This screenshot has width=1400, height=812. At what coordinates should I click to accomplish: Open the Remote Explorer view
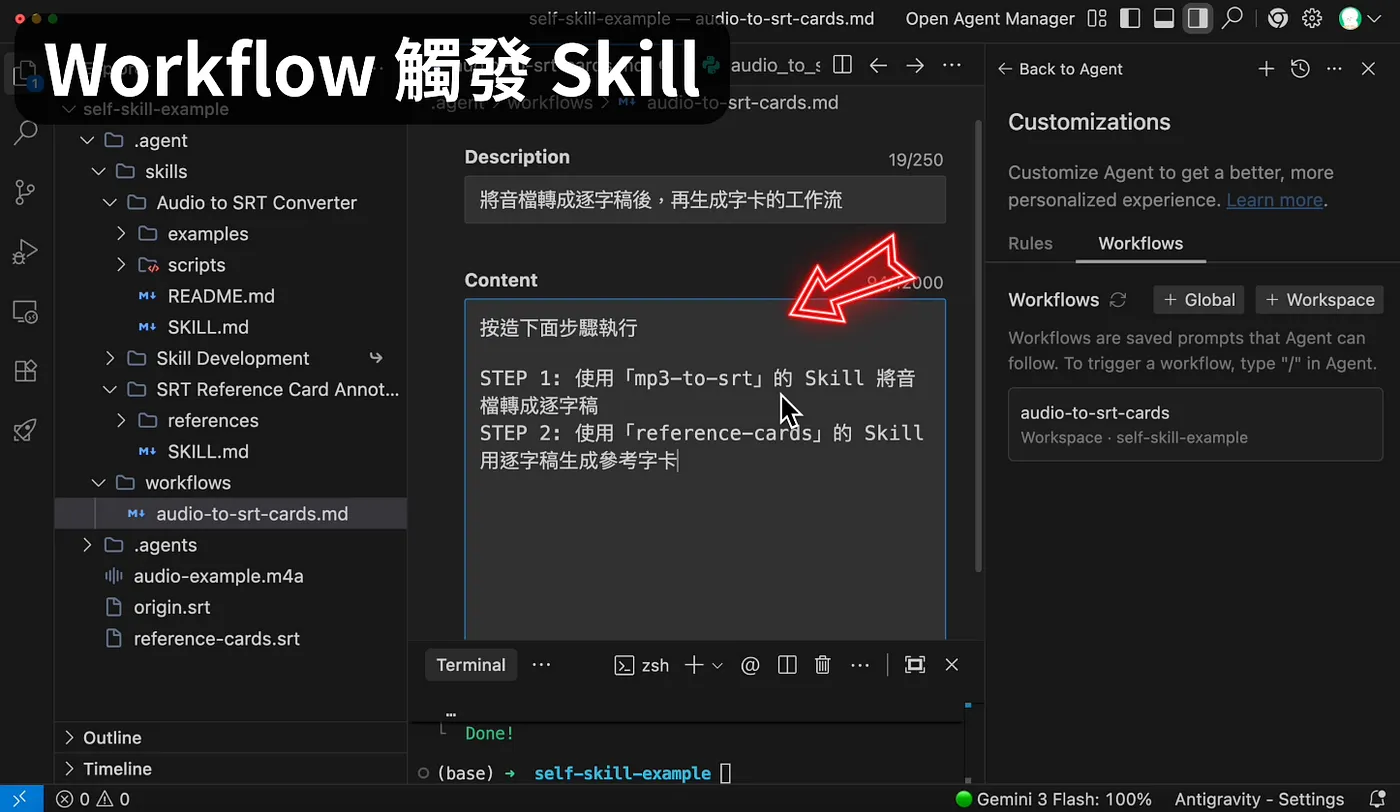[x=26, y=312]
